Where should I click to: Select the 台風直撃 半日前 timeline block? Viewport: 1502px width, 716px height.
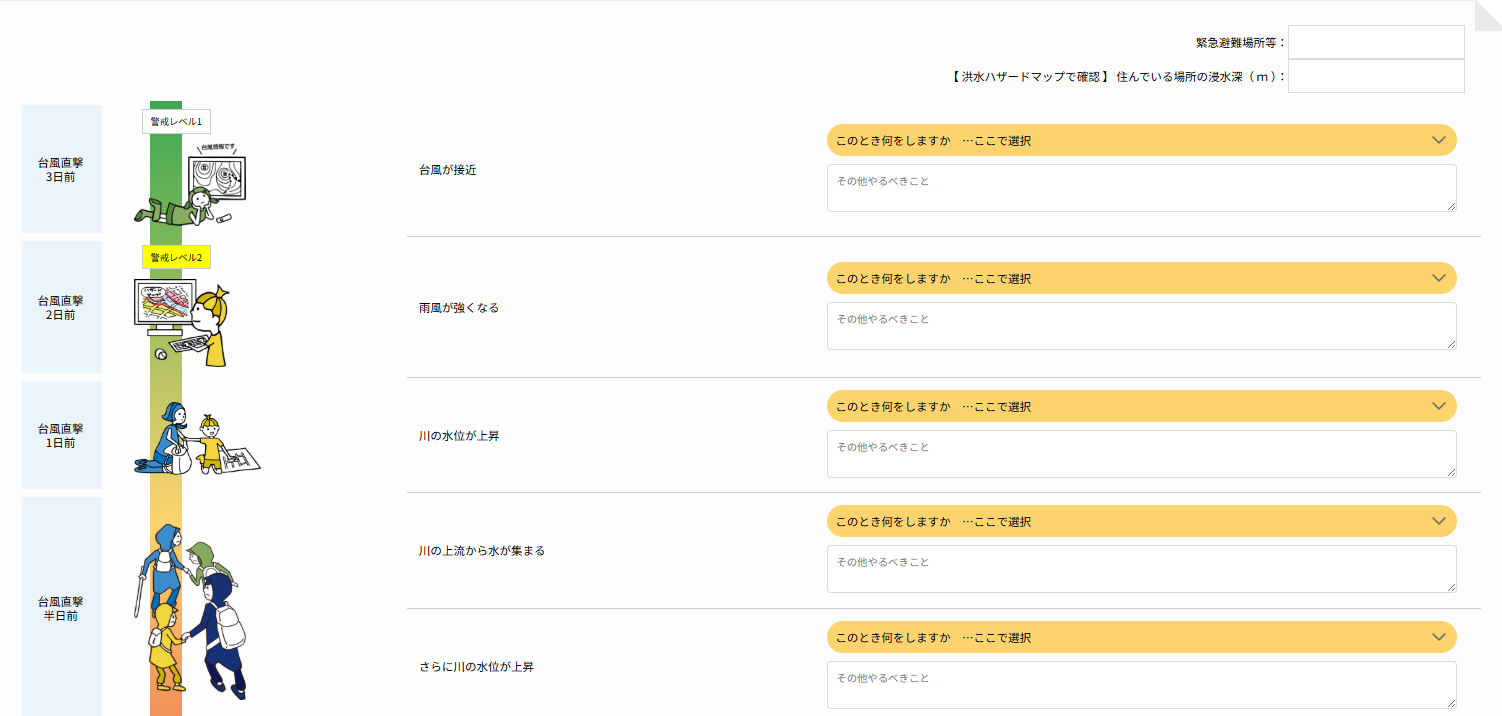[x=62, y=608]
